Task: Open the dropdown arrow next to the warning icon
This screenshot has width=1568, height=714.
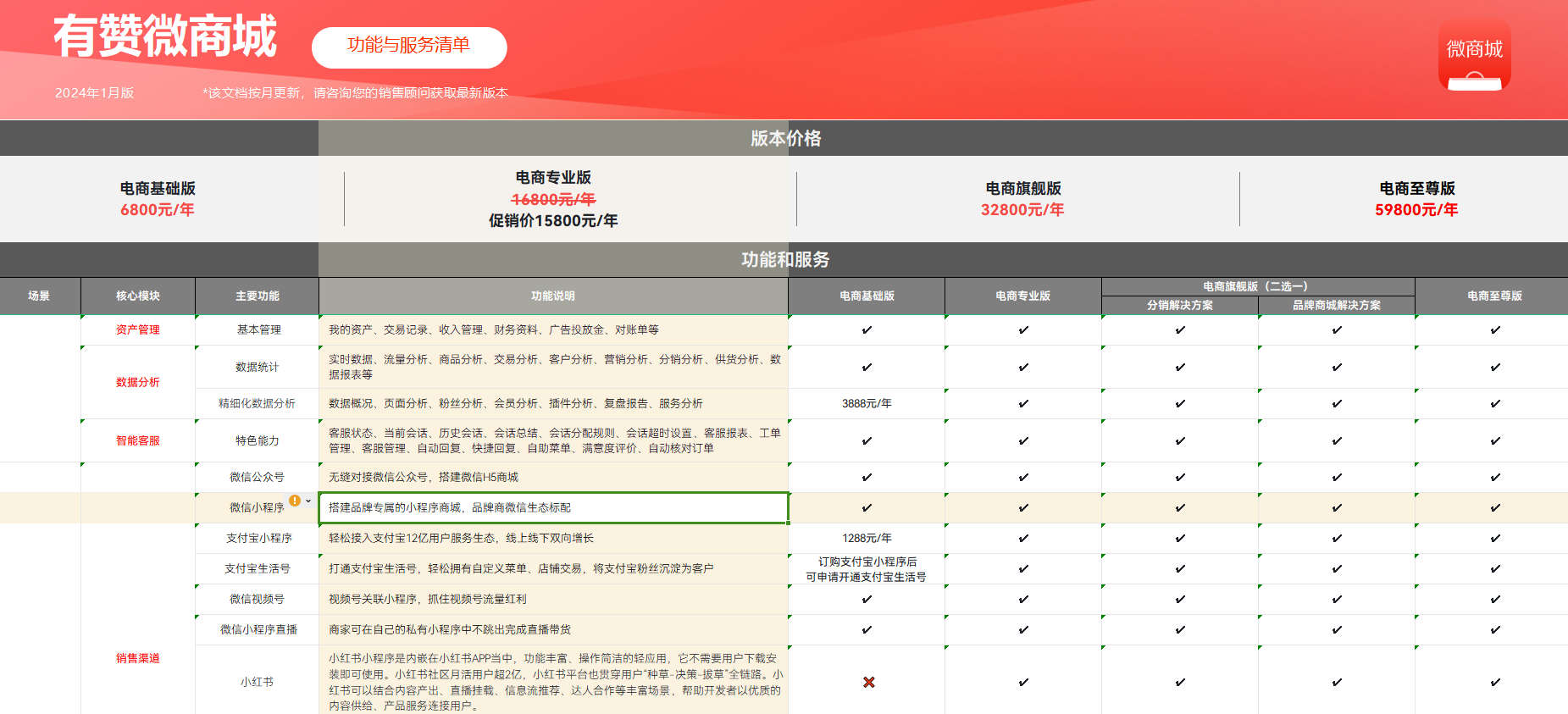Action: (x=308, y=501)
